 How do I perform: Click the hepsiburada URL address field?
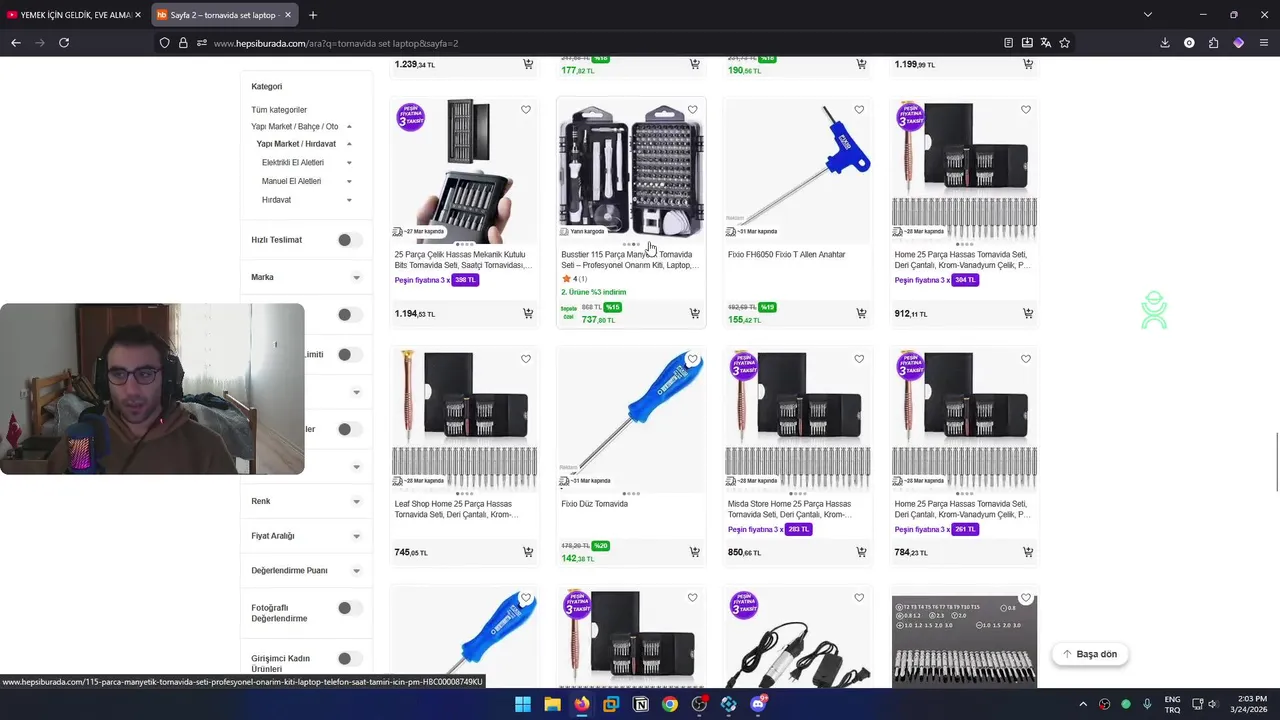click(x=600, y=43)
